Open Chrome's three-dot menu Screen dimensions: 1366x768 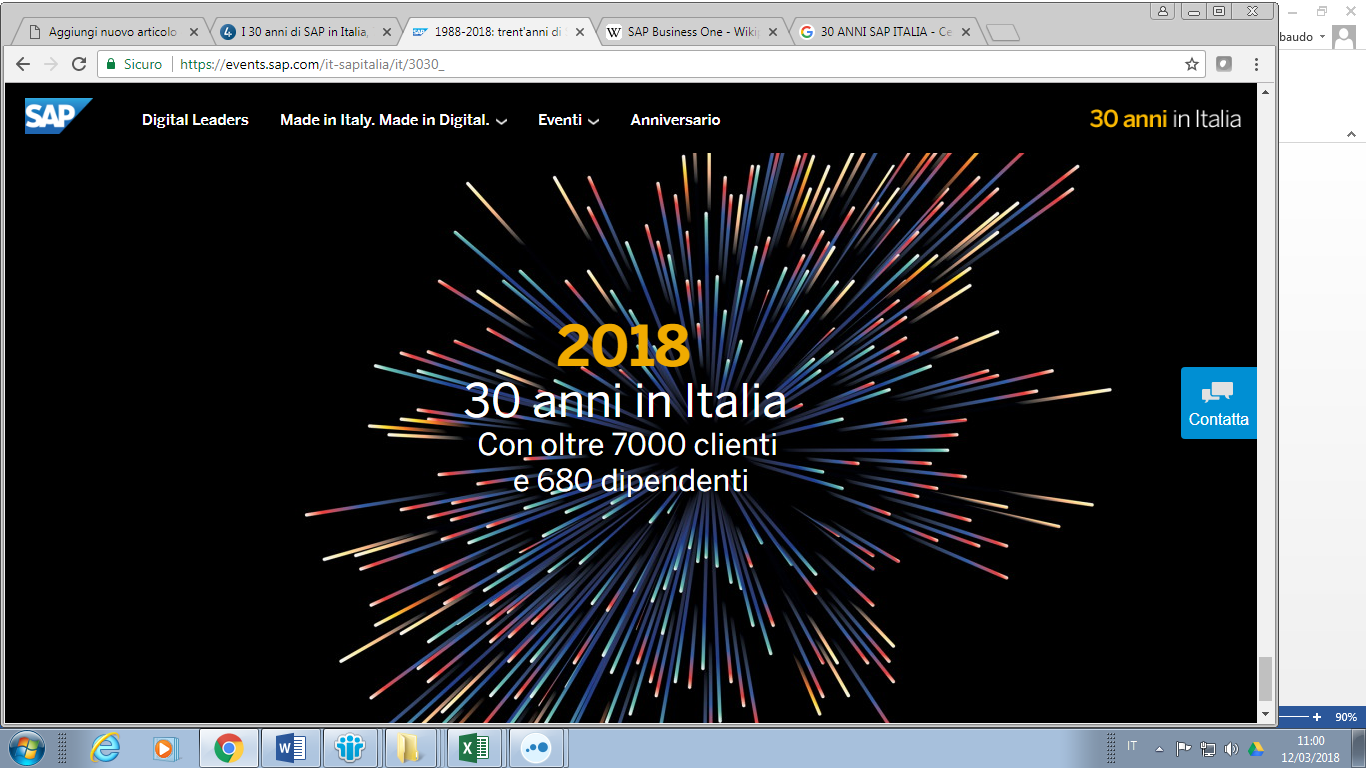pos(1256,64)
